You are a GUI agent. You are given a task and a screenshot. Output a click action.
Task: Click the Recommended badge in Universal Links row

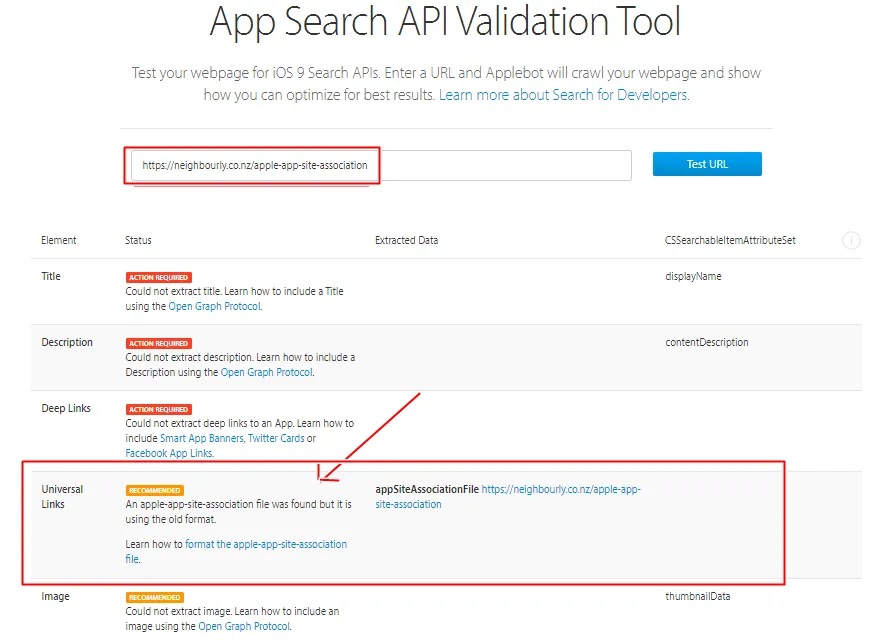pyautogui.click(x=154, y=490)
